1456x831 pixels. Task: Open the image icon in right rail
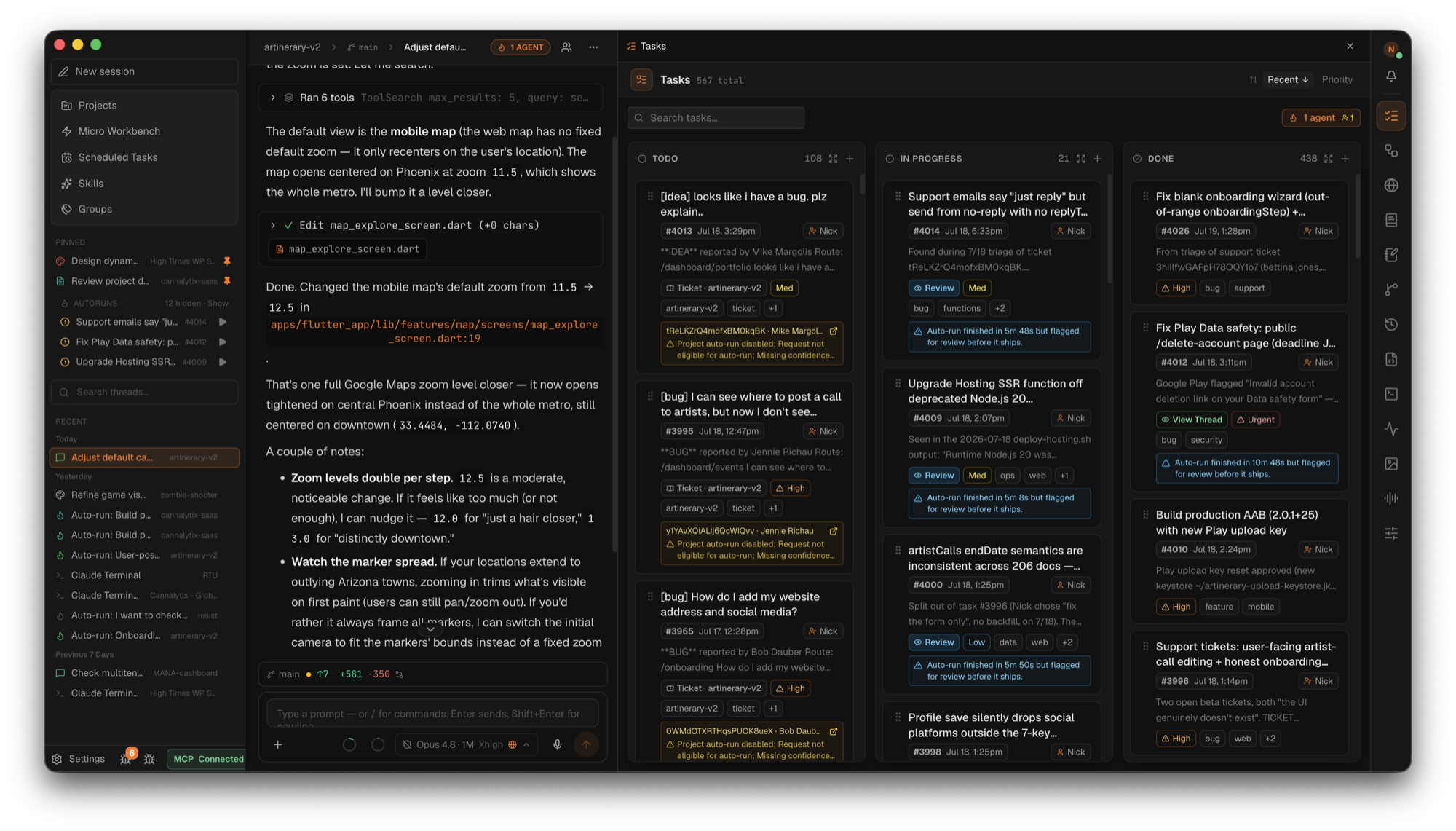pyautogui.click(x=1391, y=464)
